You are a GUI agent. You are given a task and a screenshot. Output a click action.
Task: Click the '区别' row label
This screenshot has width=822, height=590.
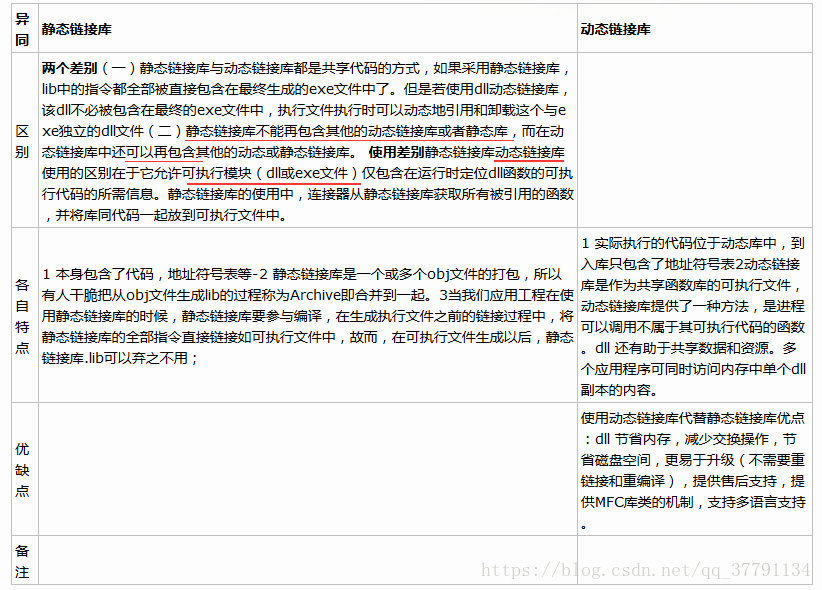click(22, 142)
